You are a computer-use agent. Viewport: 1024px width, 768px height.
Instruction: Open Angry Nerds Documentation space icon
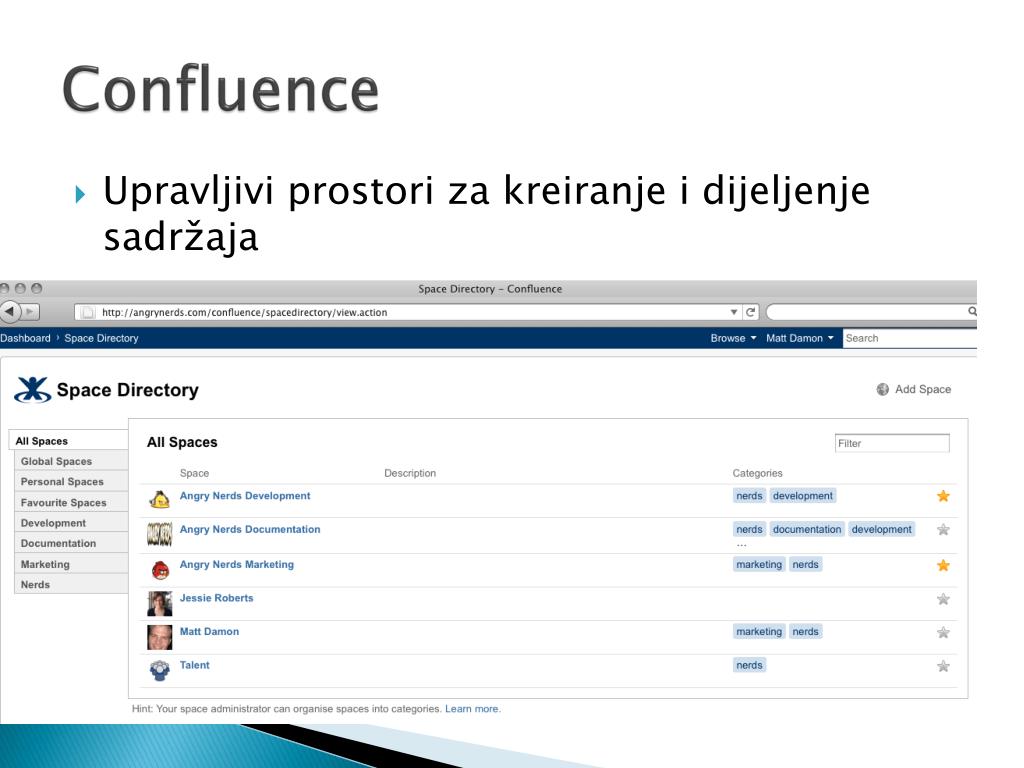click(159, 534)
